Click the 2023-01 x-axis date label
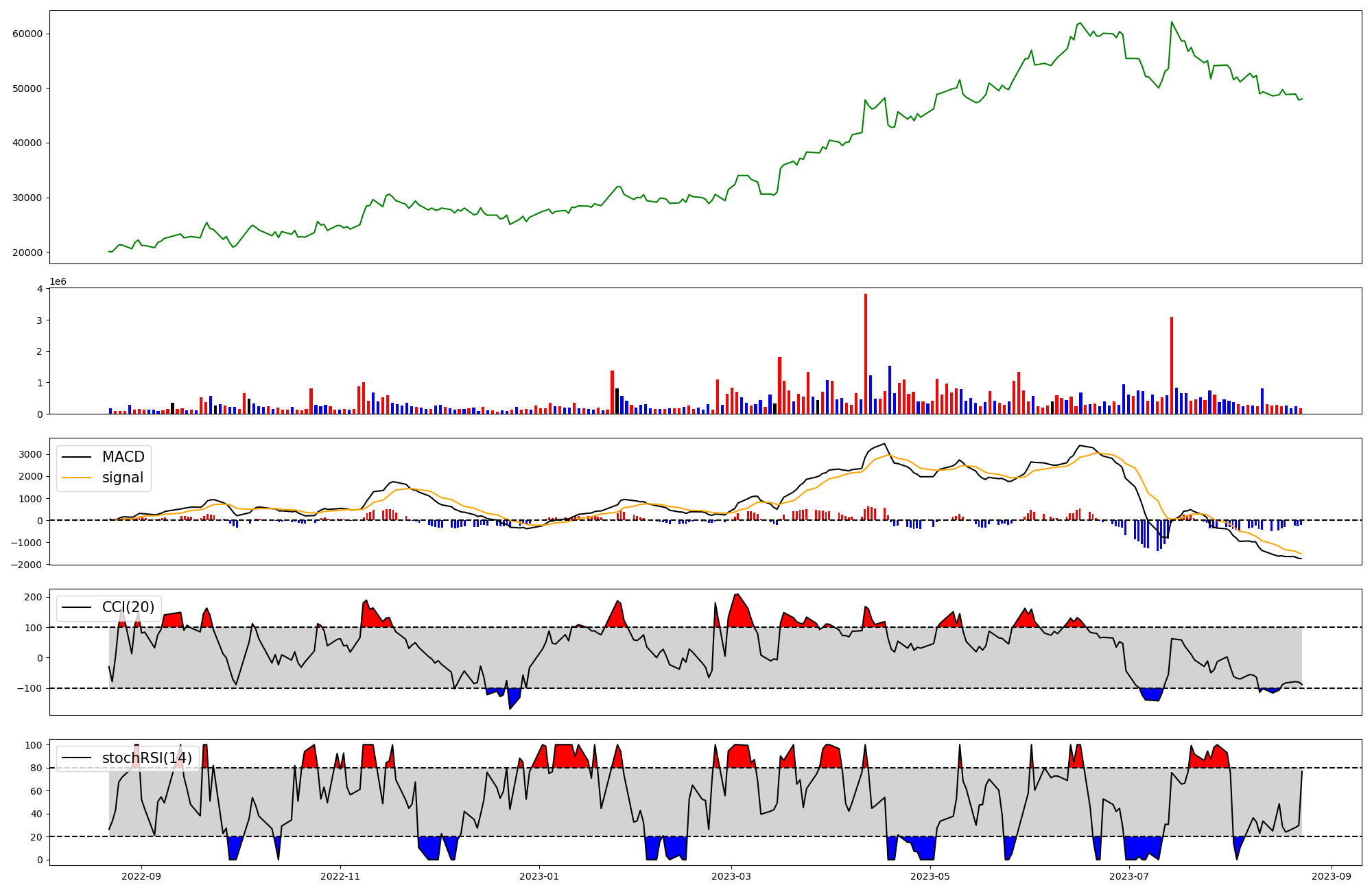The height and width of the screenshot is (892, 1372). tap(539, 876)
